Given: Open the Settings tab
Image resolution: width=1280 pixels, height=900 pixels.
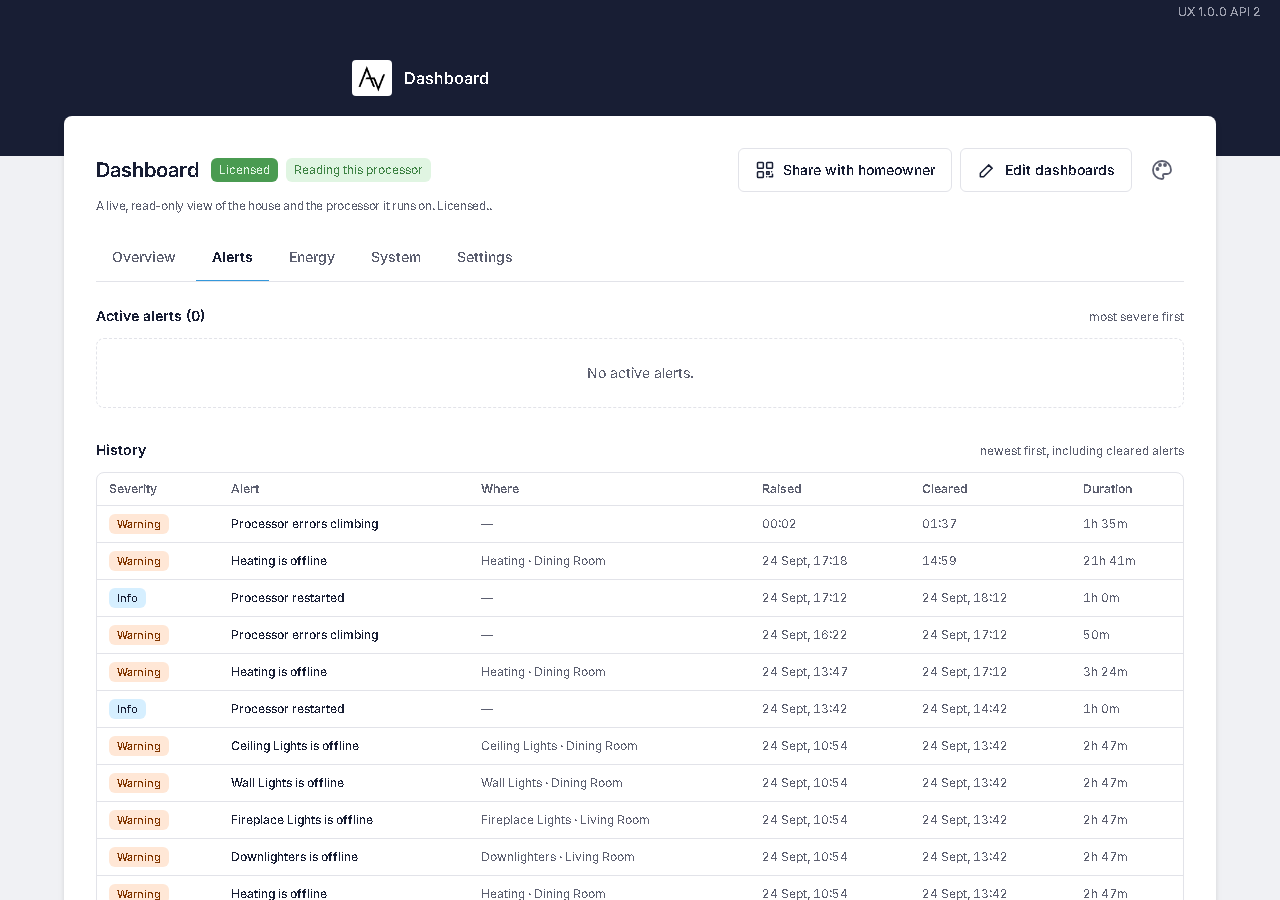Looking at the screenshot, I should (x=485, y=257).
